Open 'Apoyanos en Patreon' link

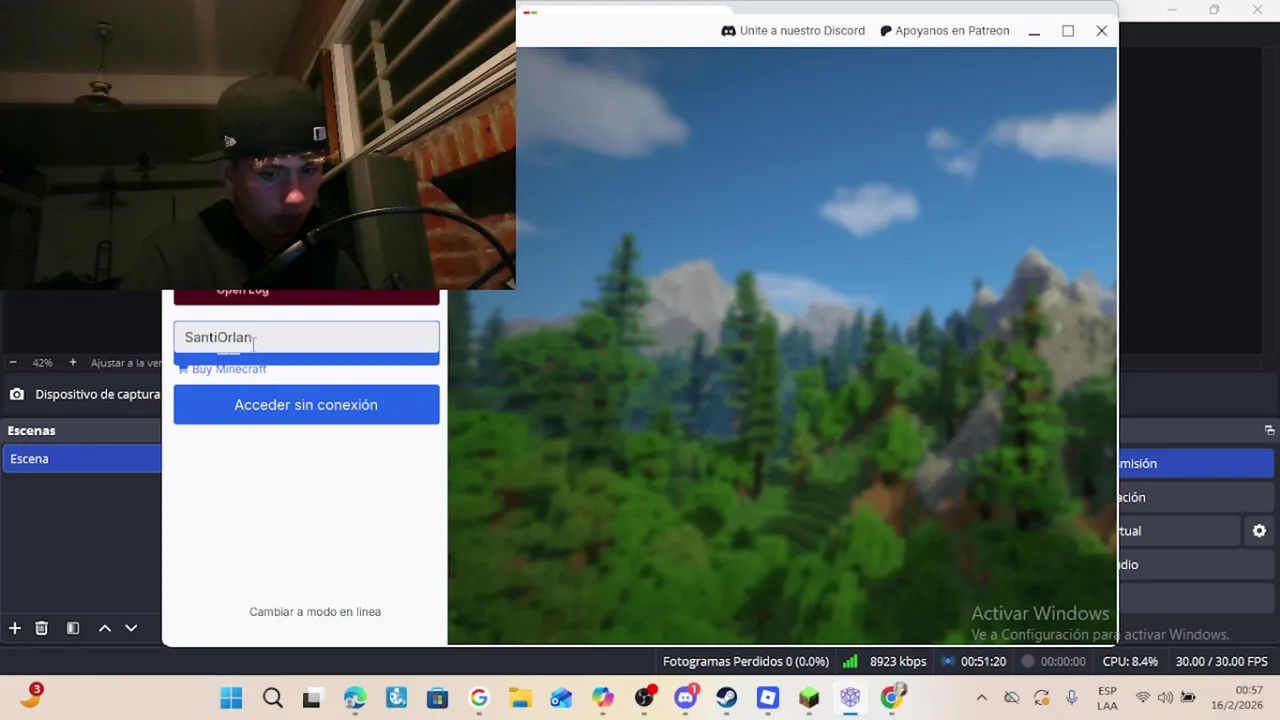coord(944,31)
